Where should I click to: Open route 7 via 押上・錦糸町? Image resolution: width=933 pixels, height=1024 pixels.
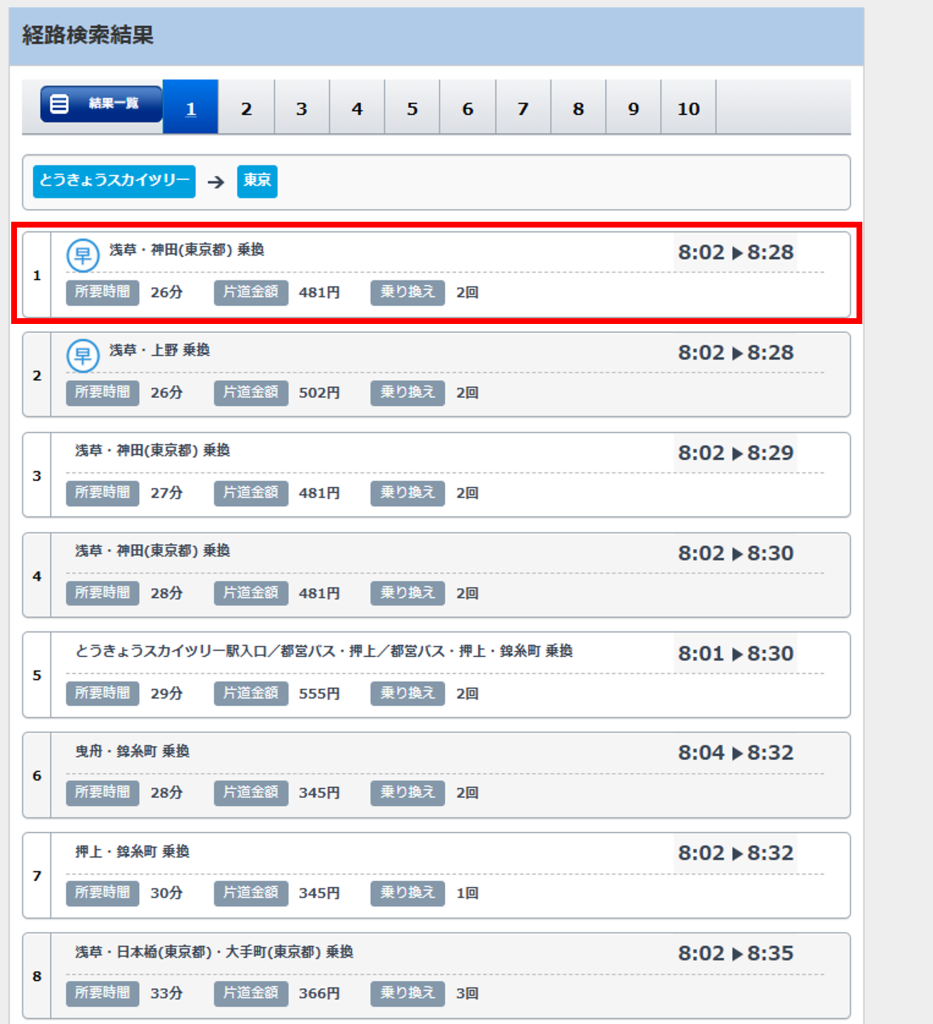[436, 875]
